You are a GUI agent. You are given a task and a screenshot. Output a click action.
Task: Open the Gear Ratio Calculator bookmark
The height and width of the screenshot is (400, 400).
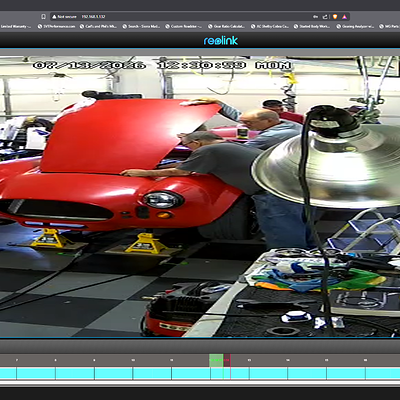[226, 26]
